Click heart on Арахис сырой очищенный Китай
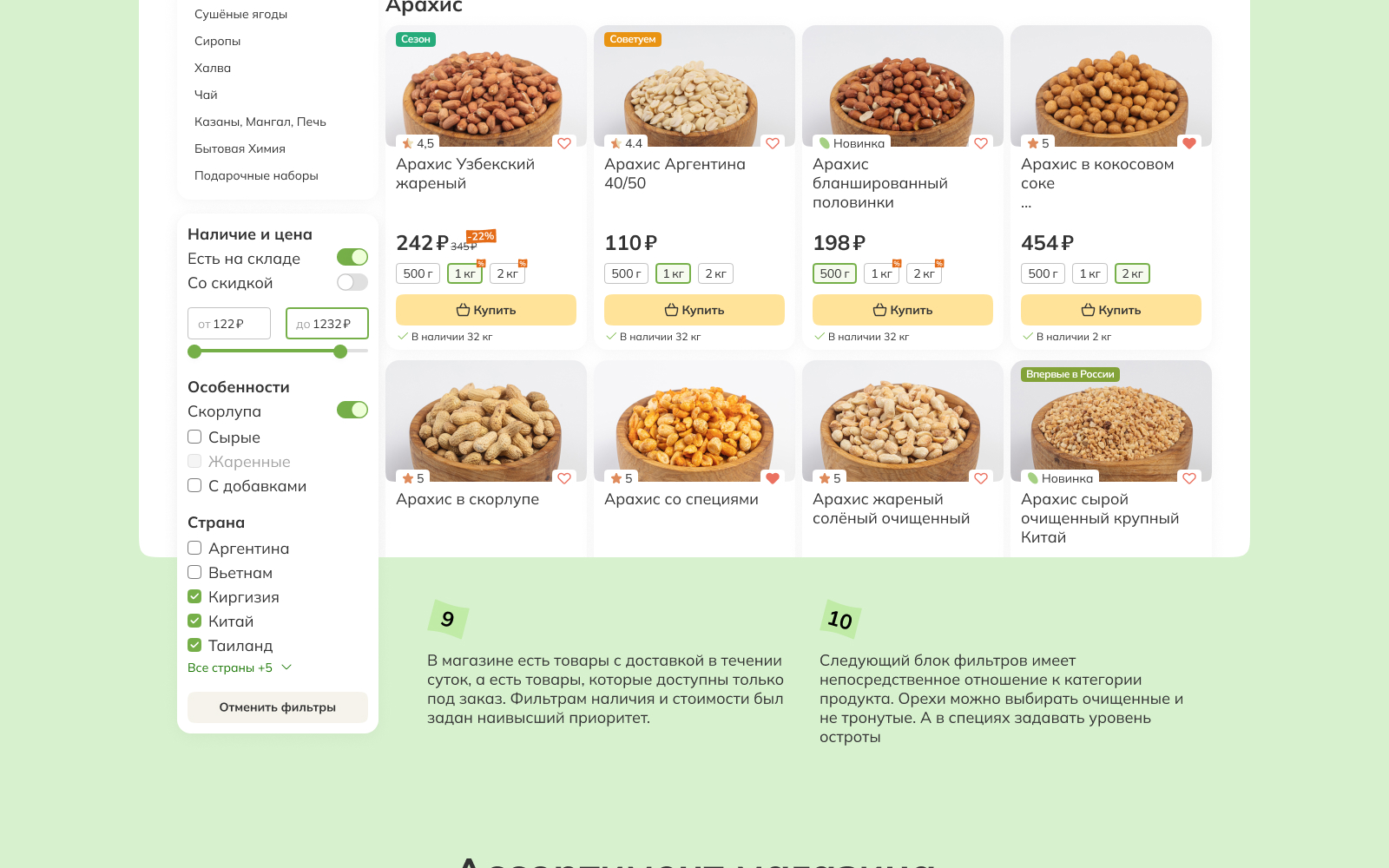 [1189, 478]
